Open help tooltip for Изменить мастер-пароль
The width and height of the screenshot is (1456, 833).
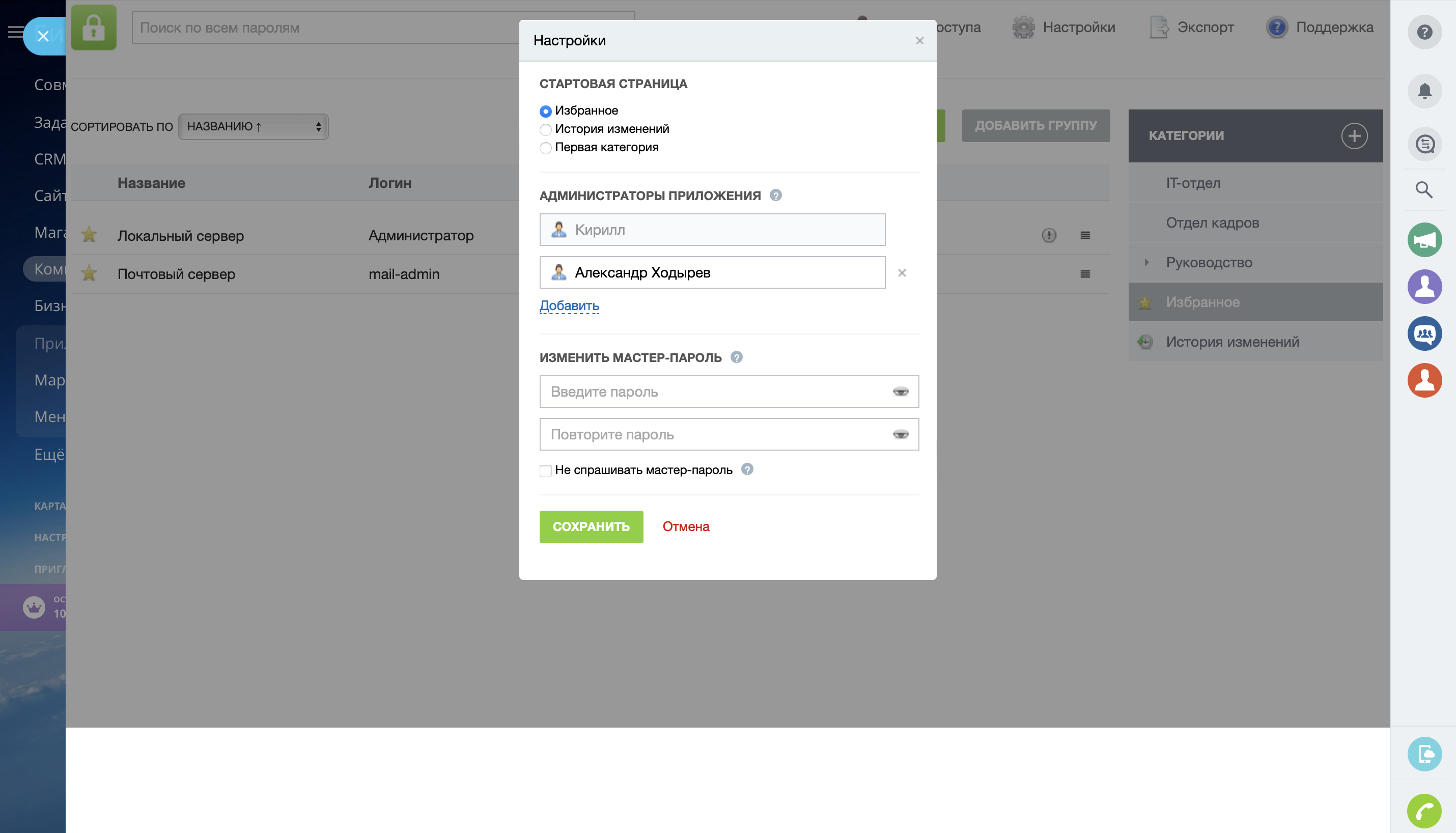737,357
